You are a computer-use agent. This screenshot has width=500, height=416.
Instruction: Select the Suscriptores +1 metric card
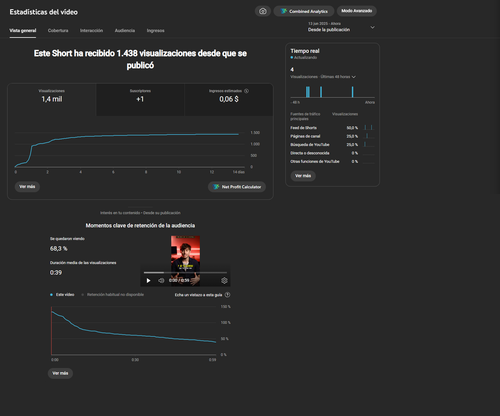pos(140,99)
